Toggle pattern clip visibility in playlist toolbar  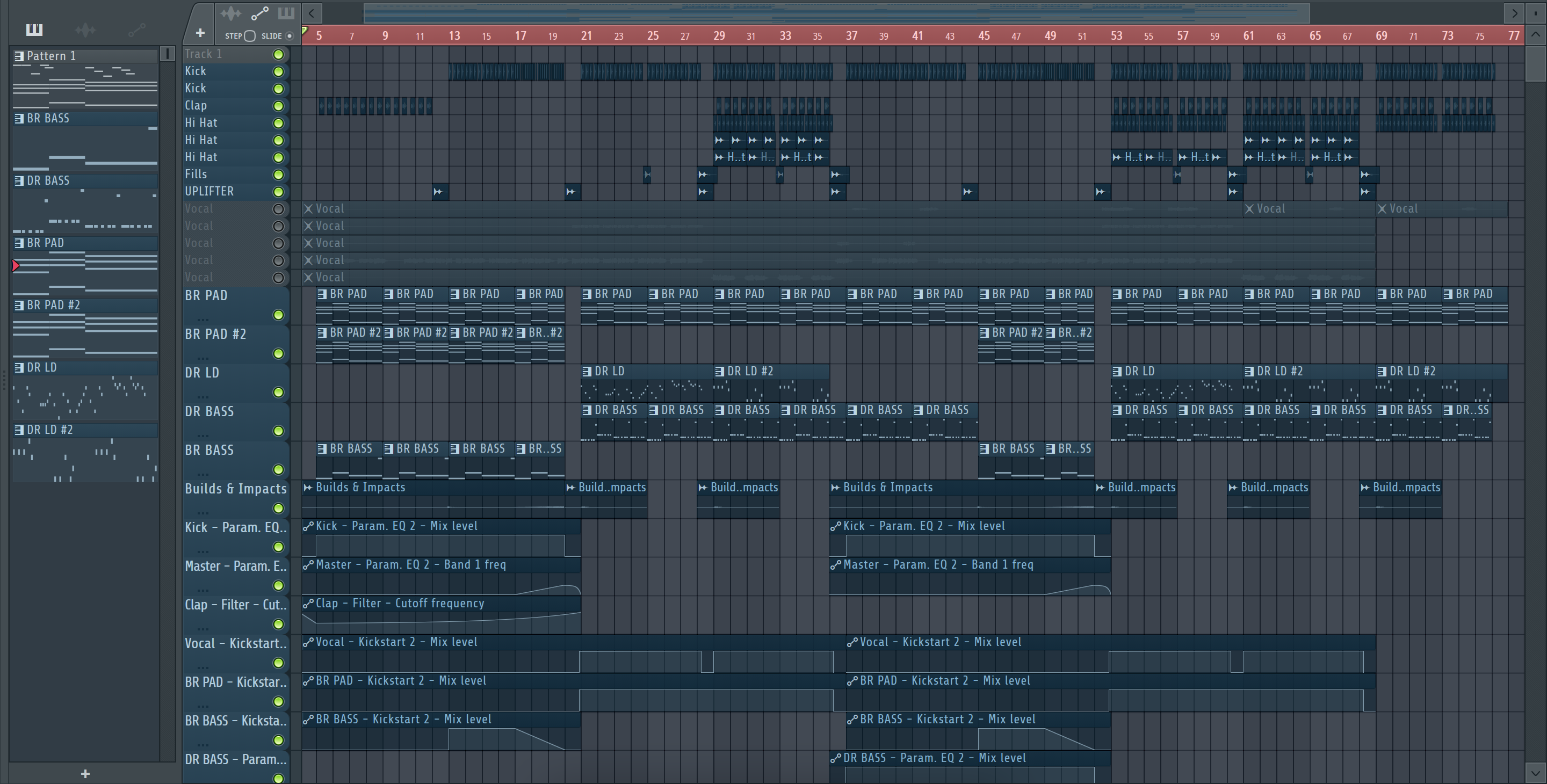(286, 13)
